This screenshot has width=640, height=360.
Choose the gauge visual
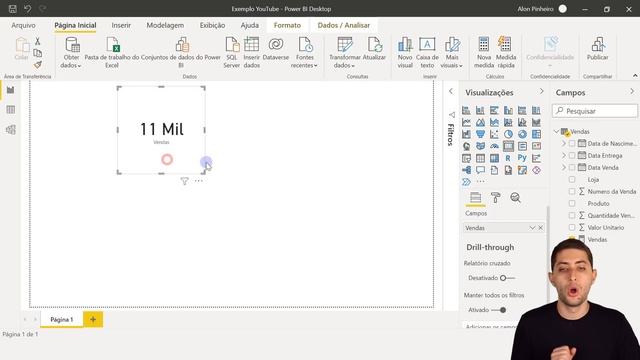(494, 146)
